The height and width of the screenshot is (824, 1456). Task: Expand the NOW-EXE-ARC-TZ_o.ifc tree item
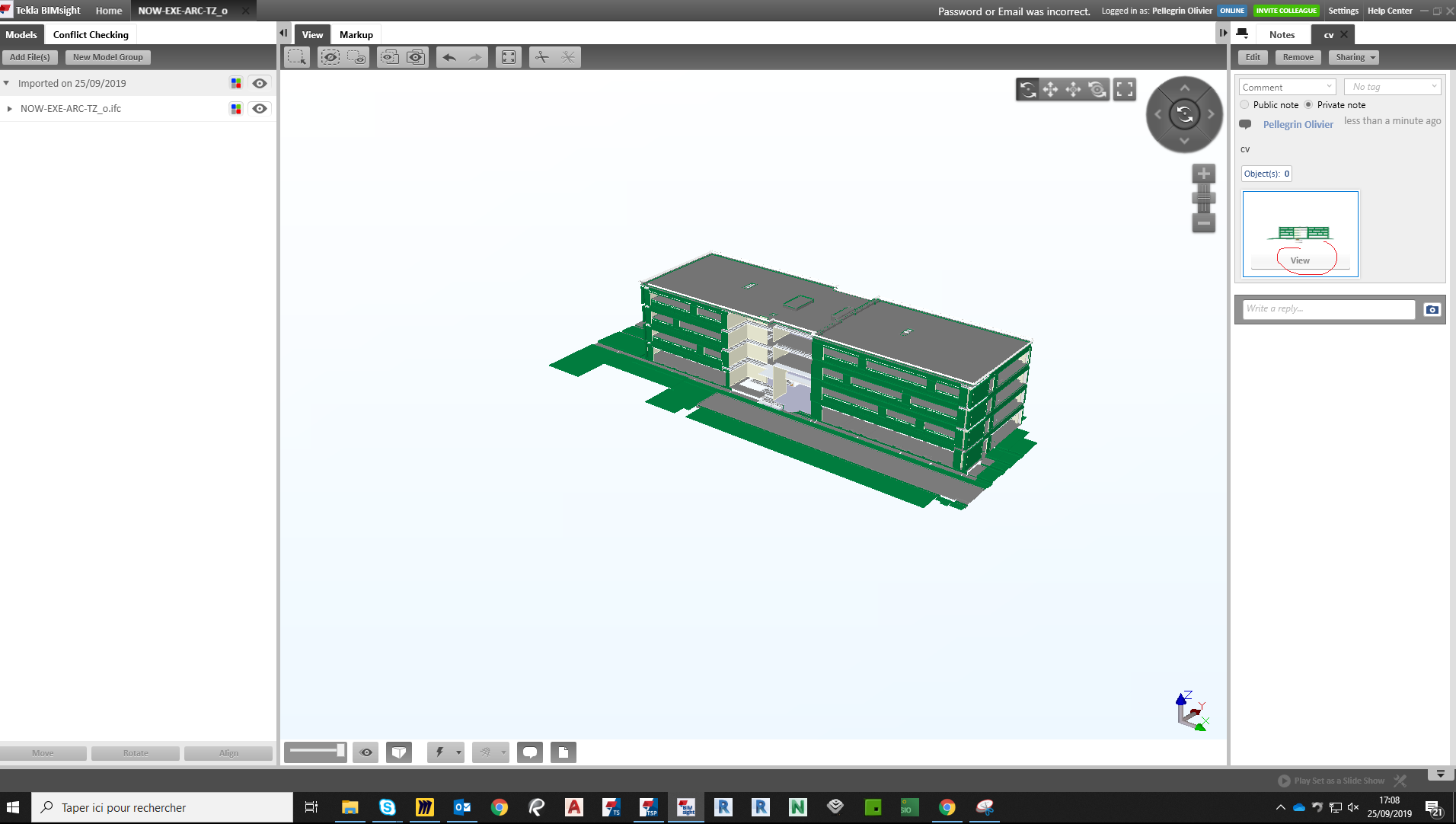(x=9, y=109)
